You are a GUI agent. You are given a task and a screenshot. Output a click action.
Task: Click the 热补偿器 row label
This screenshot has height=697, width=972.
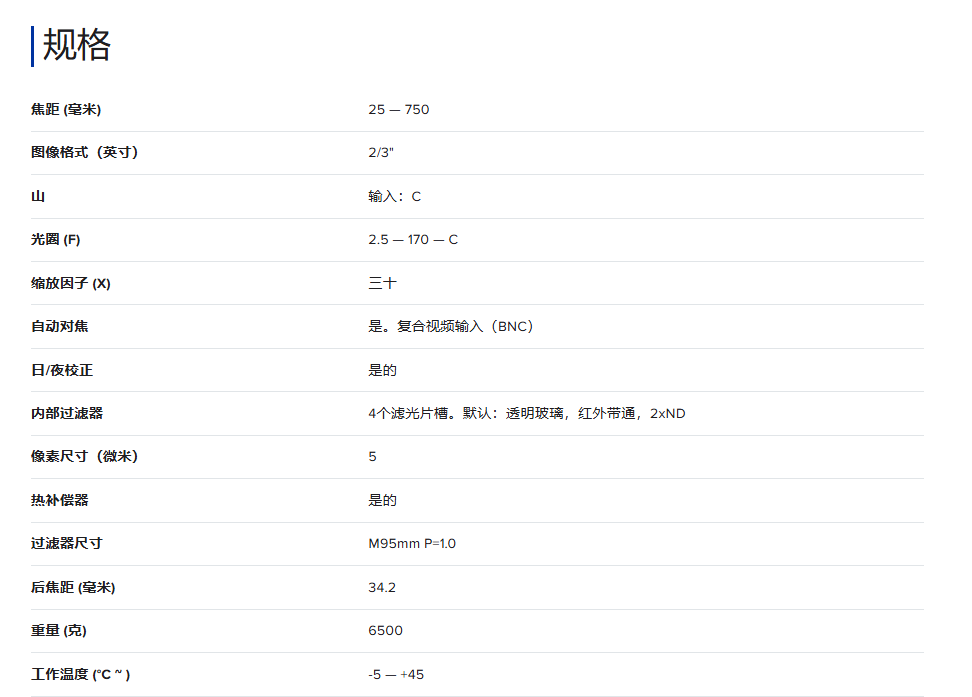pos(59,500)
